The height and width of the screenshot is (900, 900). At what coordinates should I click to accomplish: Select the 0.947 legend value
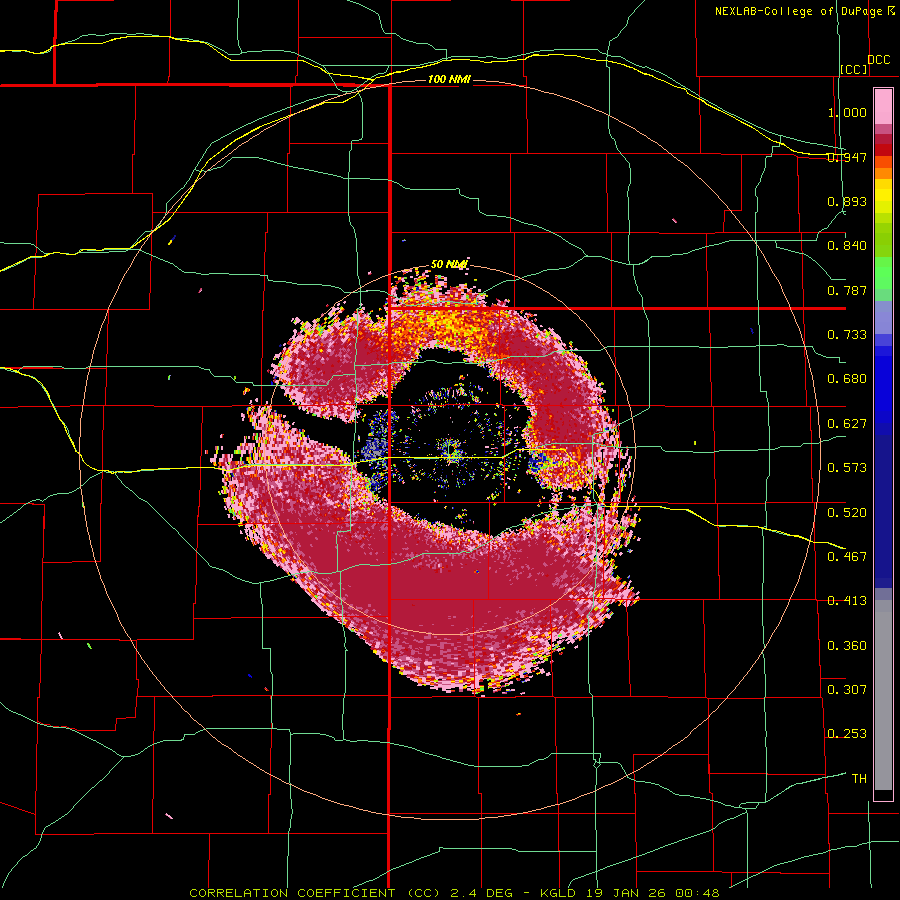(847, 157)
